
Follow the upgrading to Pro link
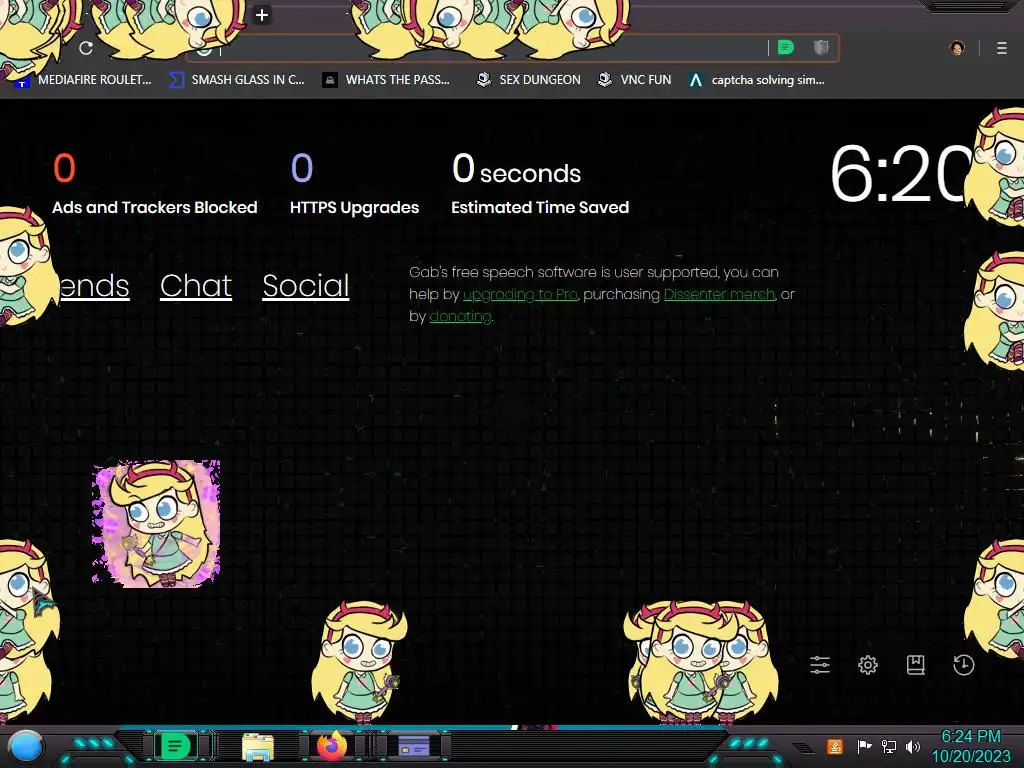pyautogui.click(x=520, y=295)
